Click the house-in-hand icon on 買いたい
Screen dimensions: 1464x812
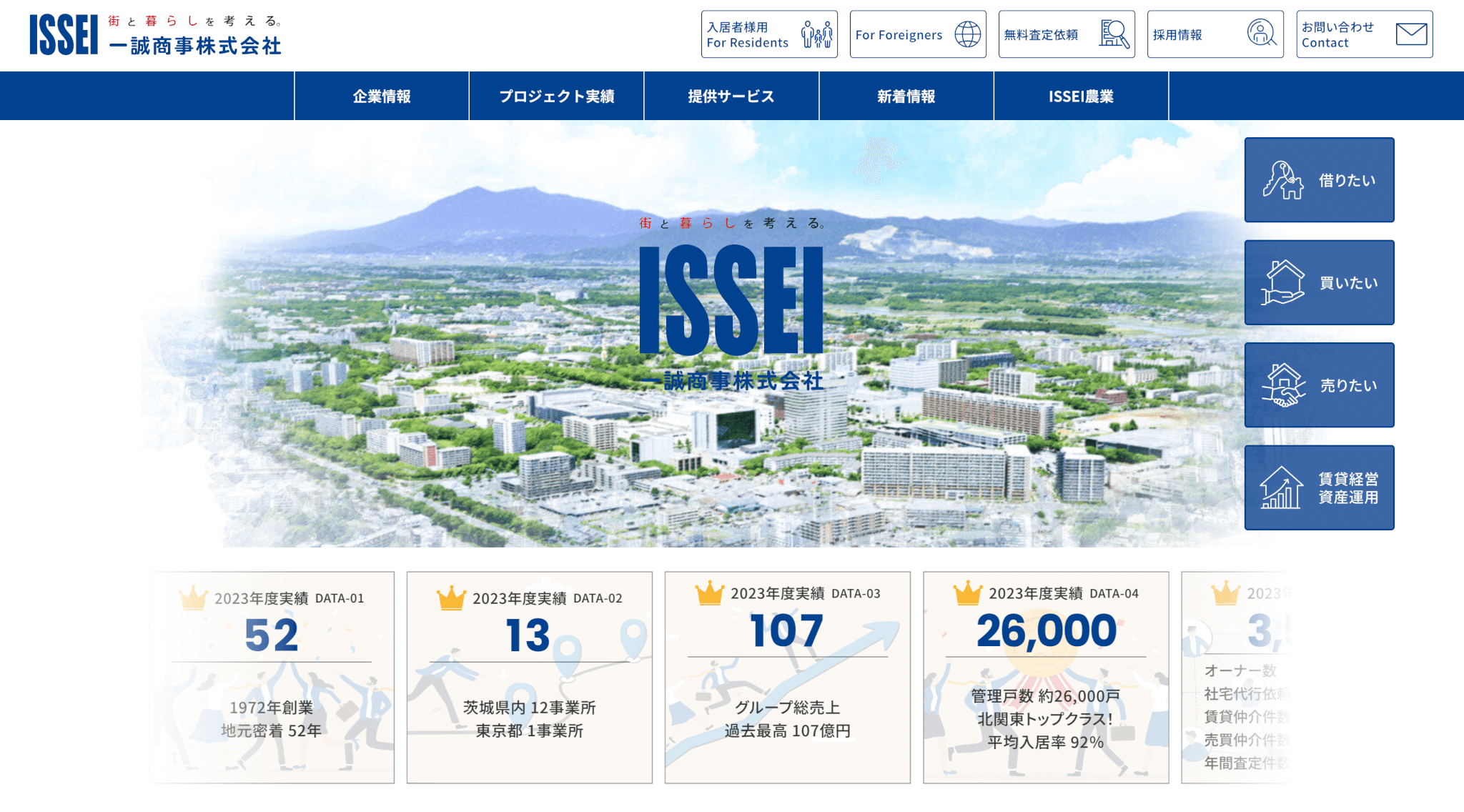1282,282
